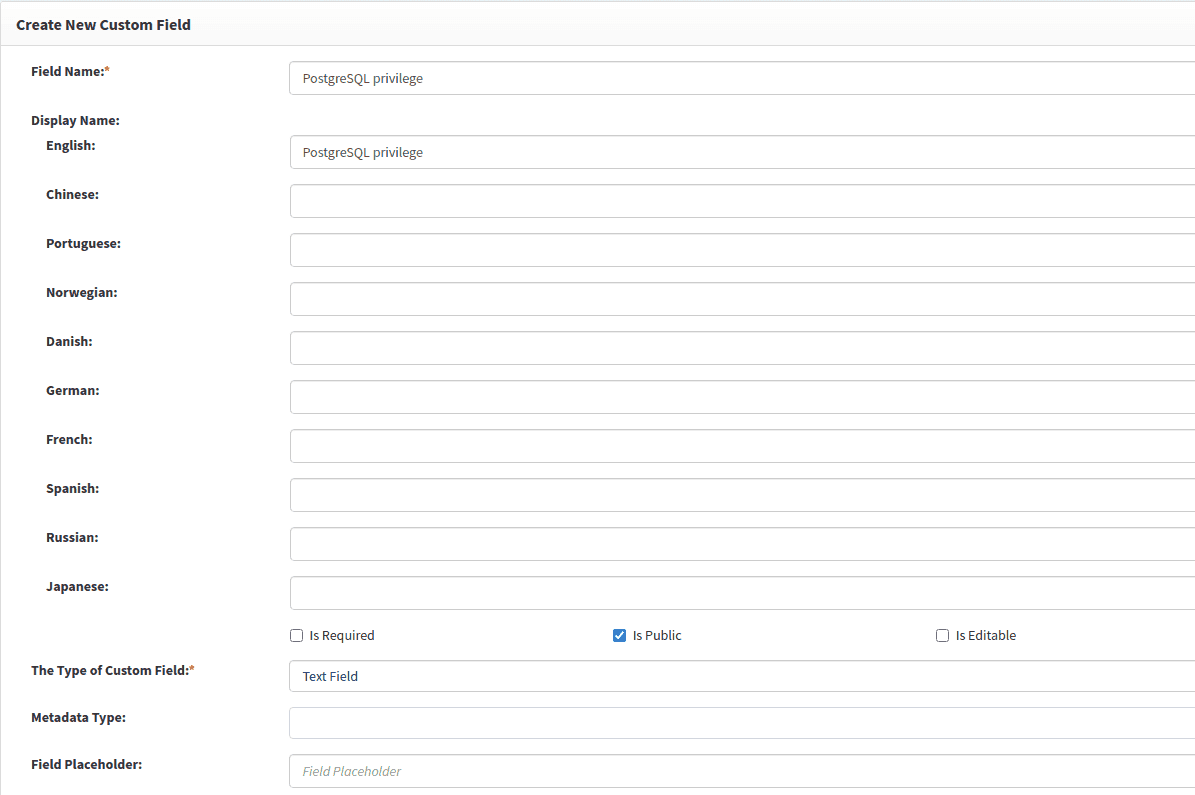Click the Display Name section label
This screenshot has width=1195, height=795.
pos(75,121)
